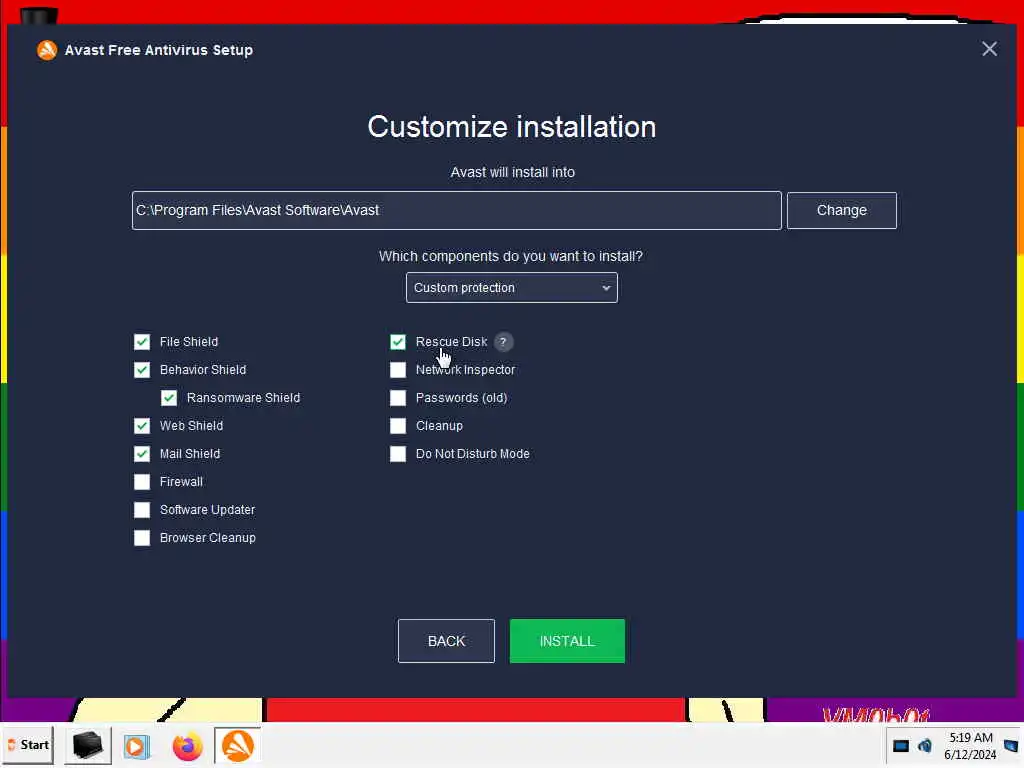The height and width of the screenshot is (768, 1024).
Task: Click the blue monitor tray icon
Action: click(901, 746)
